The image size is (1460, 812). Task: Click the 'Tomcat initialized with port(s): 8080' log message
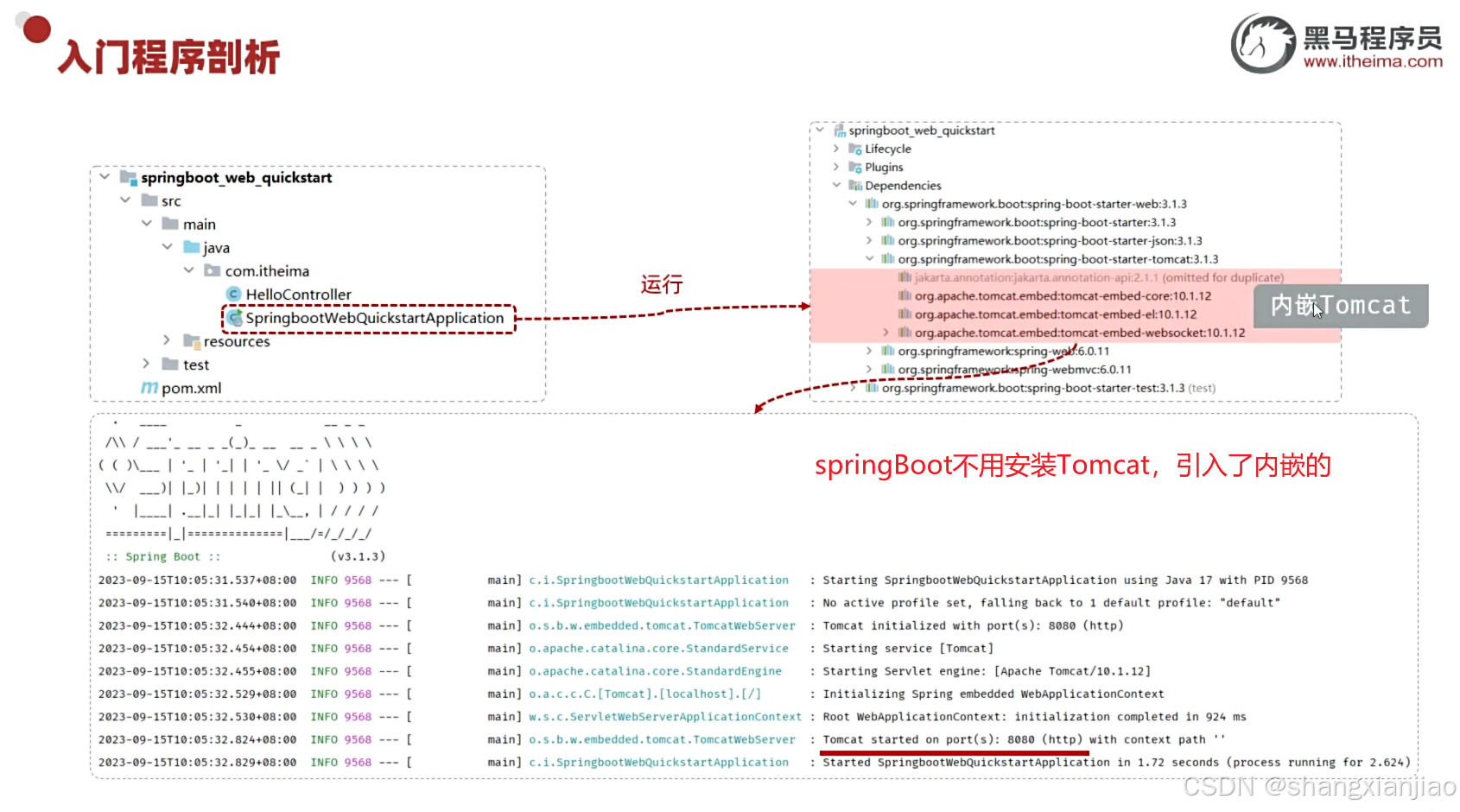click(x=974, y=625)
